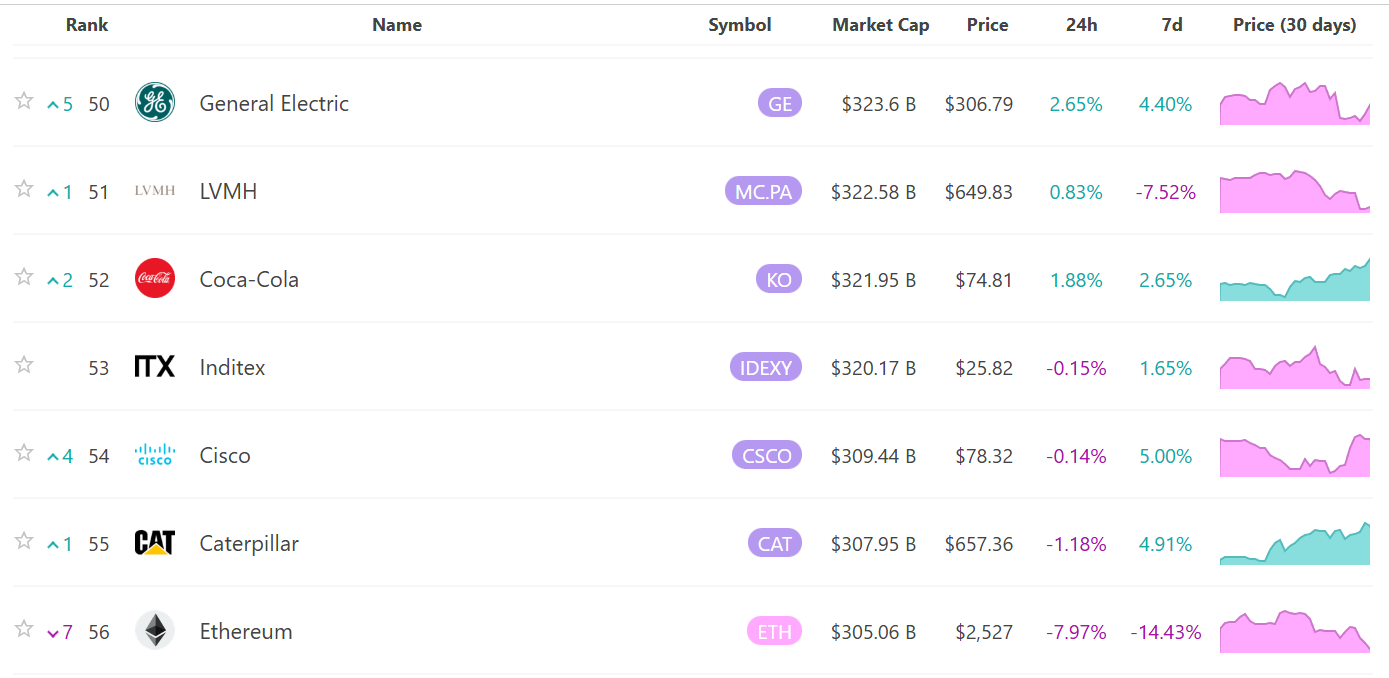View Coca-Cola 30-day price chart
The width and height of the screenshot is (1389, 678).
click(1294, 280)
